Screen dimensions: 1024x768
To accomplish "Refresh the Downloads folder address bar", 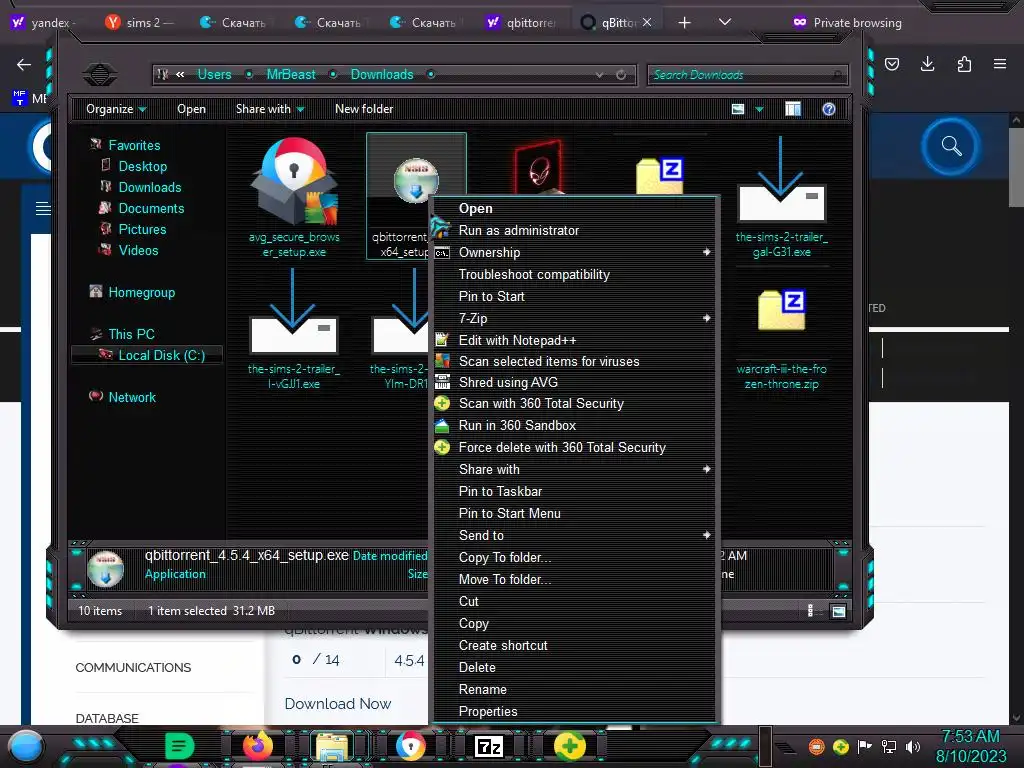I will pos(621,75).
